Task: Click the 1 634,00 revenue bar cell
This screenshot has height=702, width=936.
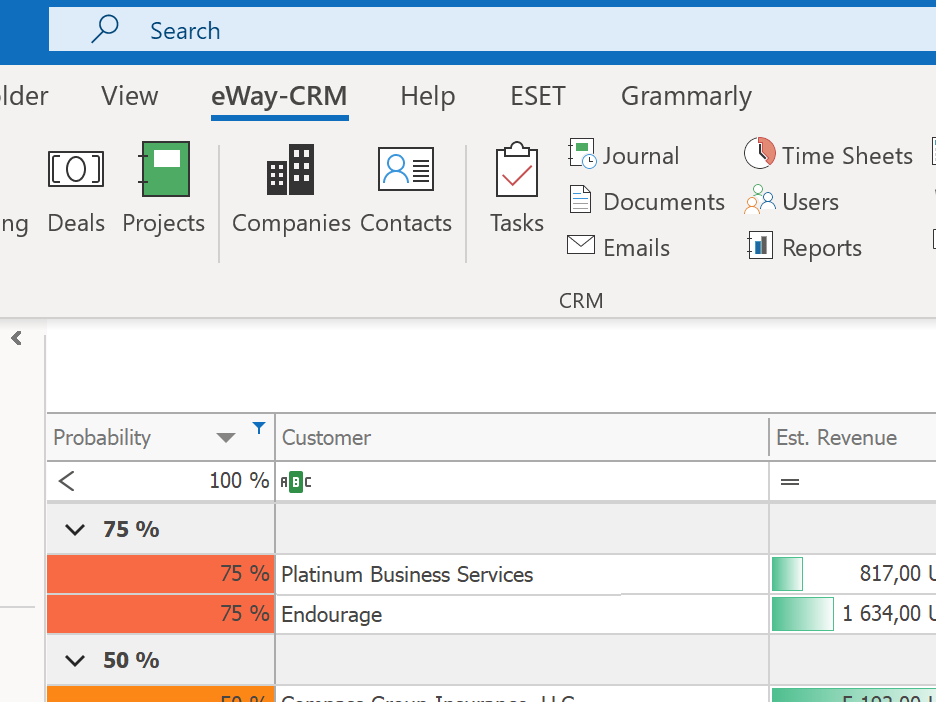Action: [x=853, y=614]
